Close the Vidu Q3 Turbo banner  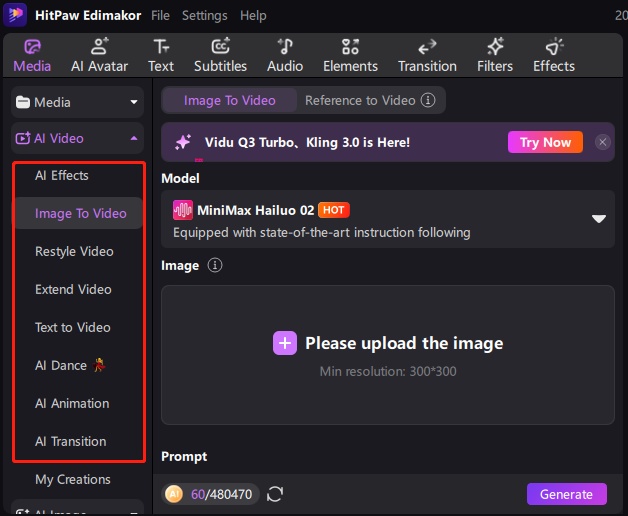coord(602,142)
